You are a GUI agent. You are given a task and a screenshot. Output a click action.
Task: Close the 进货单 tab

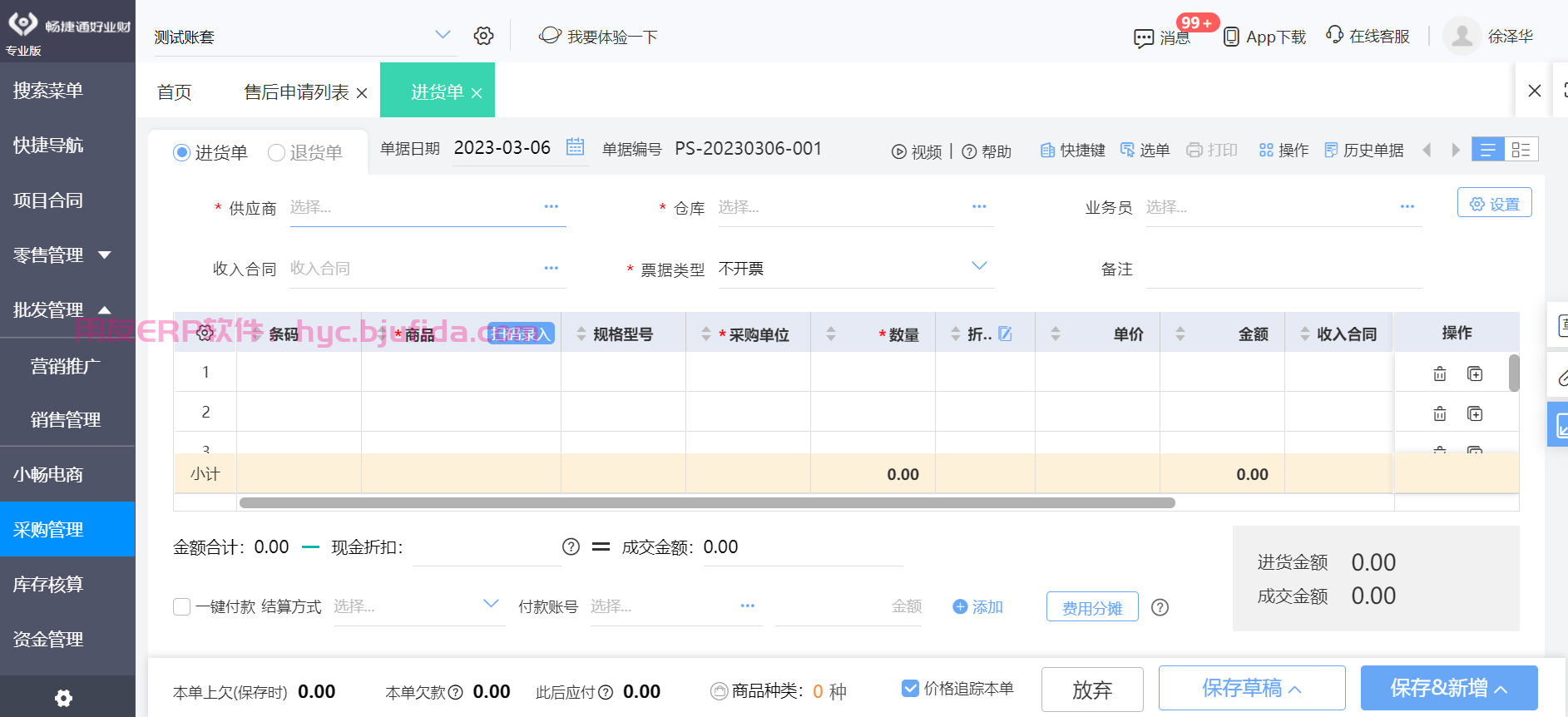click(x=477, y=93)
